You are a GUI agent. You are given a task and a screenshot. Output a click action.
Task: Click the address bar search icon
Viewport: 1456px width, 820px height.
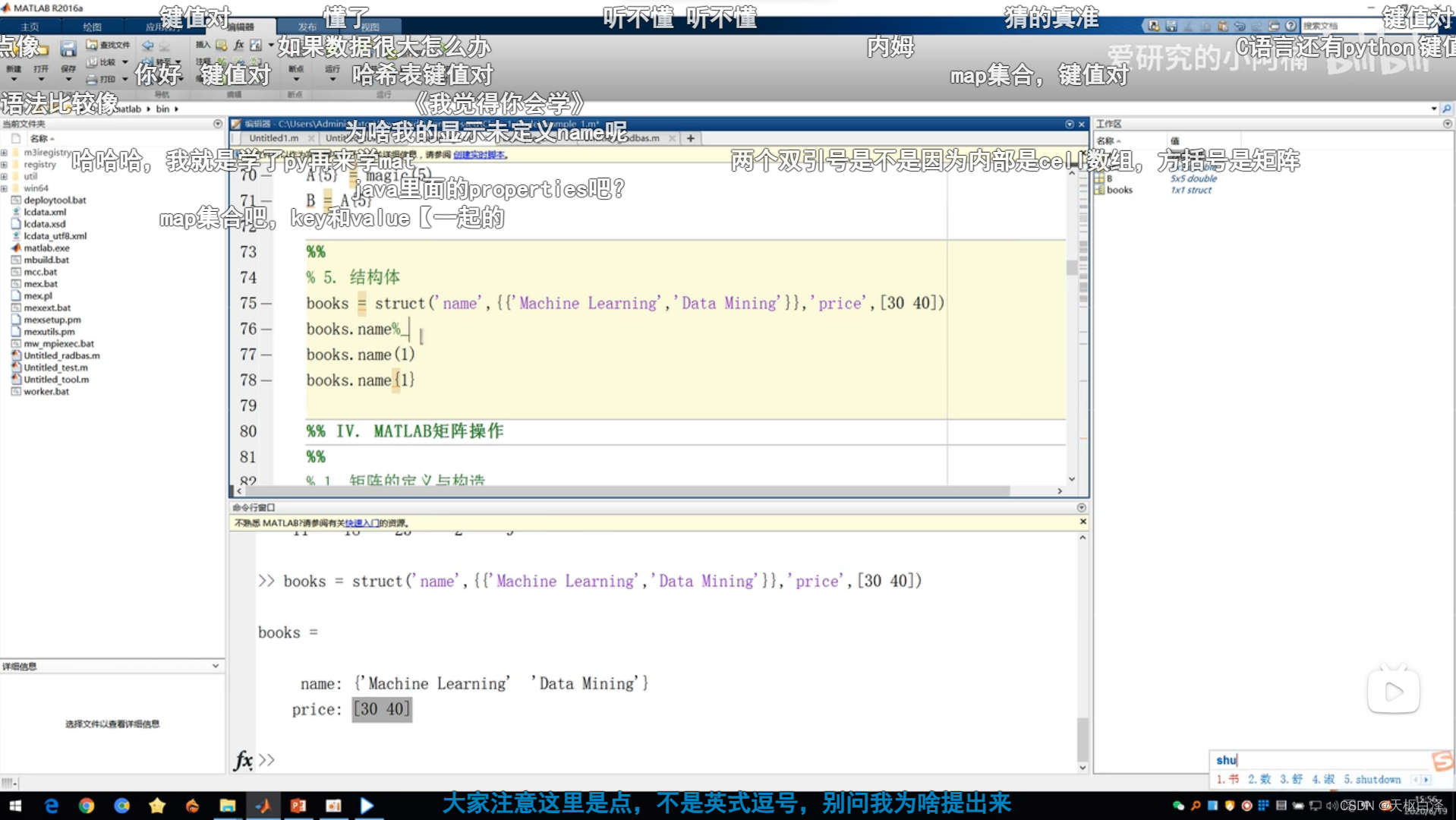coord(1447,109)
